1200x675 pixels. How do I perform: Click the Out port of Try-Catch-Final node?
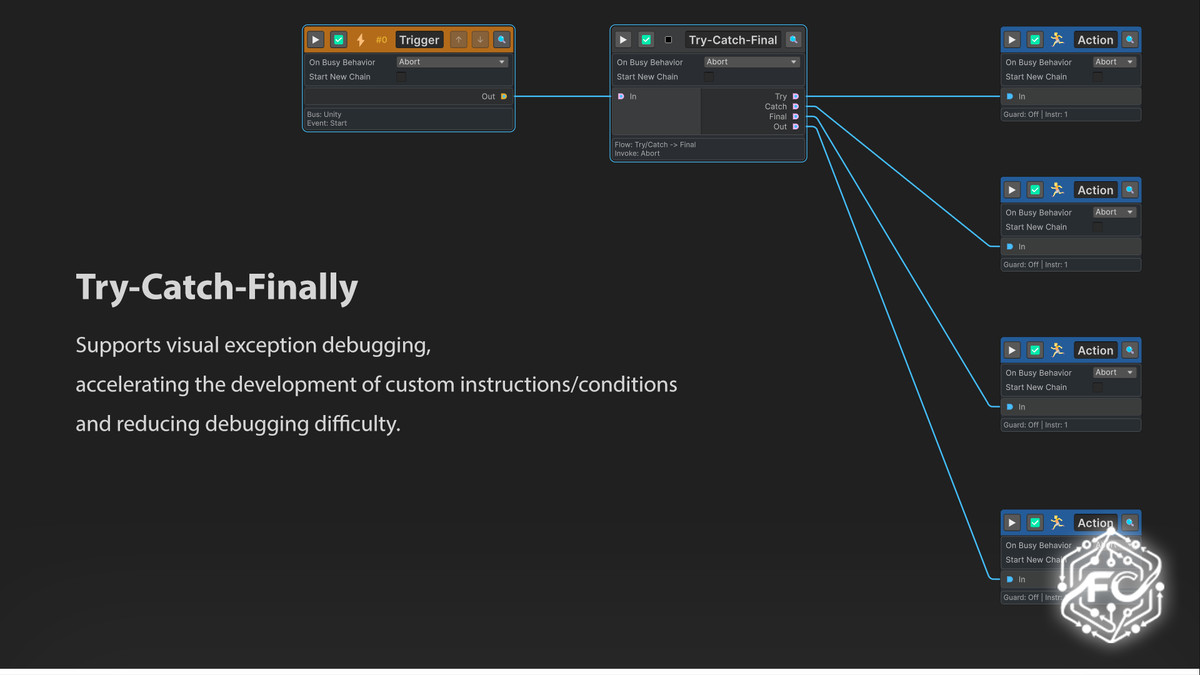796,126
